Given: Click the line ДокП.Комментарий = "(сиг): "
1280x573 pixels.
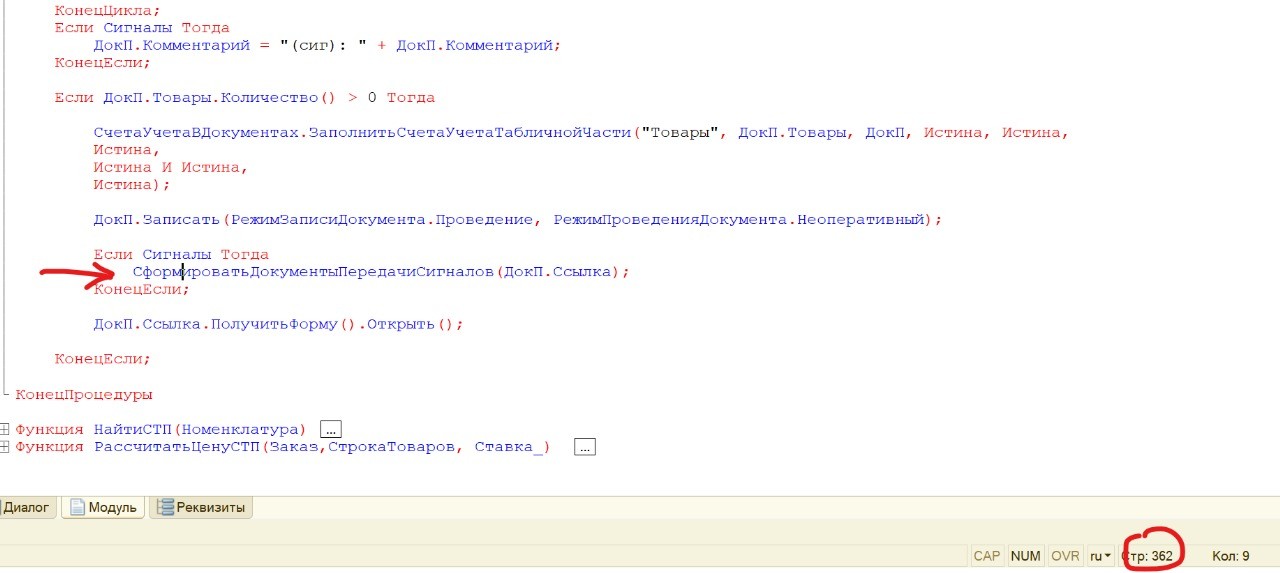Looking at the screenshot, I should (x=327, y=45).
